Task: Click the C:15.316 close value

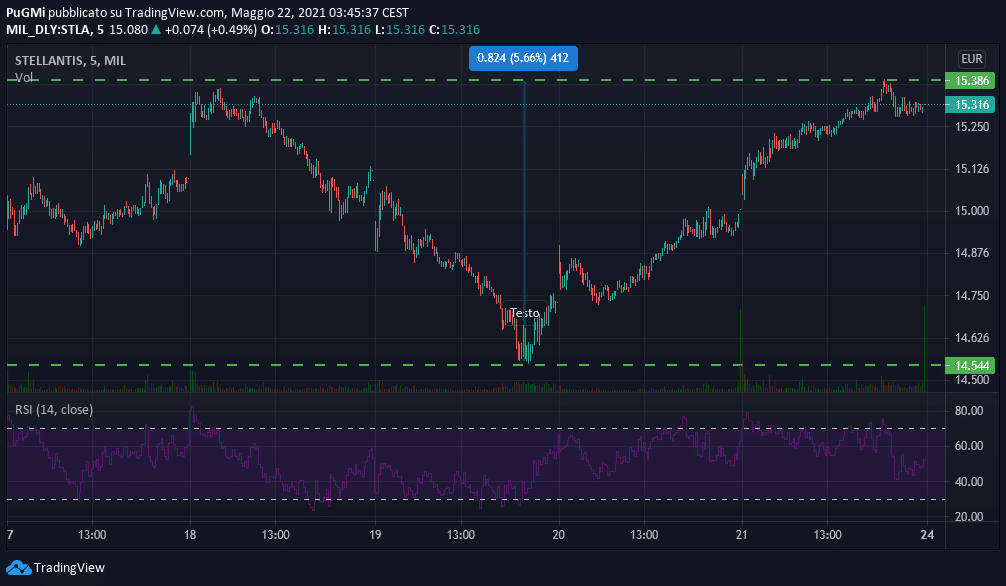Action: click(x=454, y=30)
